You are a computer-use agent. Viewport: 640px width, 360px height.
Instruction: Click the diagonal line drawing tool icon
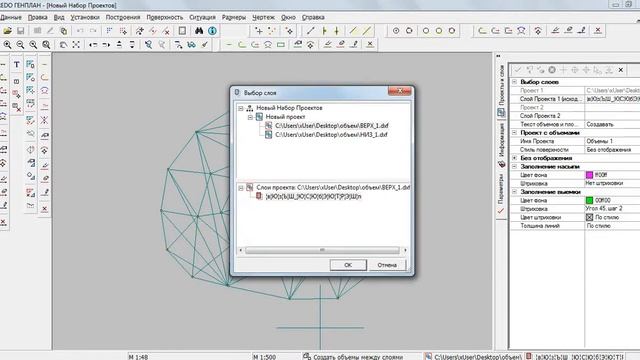point(311,31)
